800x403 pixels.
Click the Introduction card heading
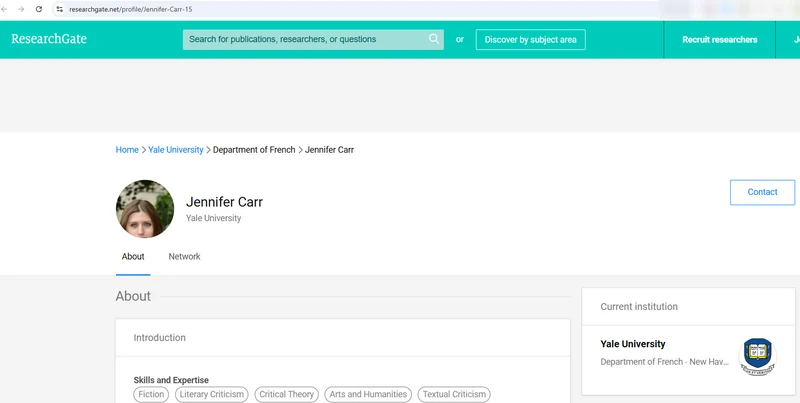click(160, 338)
